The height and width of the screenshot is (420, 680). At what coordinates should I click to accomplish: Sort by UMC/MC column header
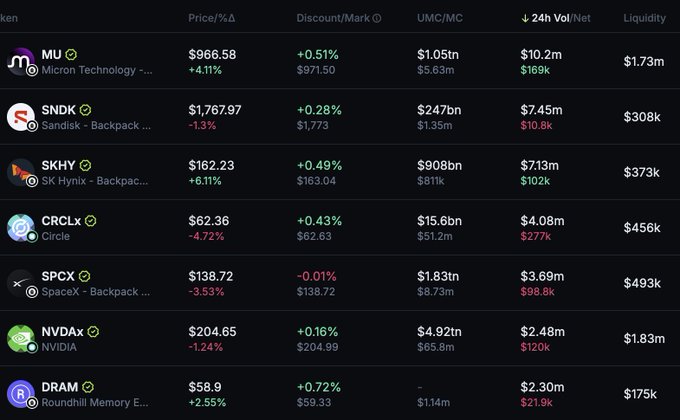(440, 18)
